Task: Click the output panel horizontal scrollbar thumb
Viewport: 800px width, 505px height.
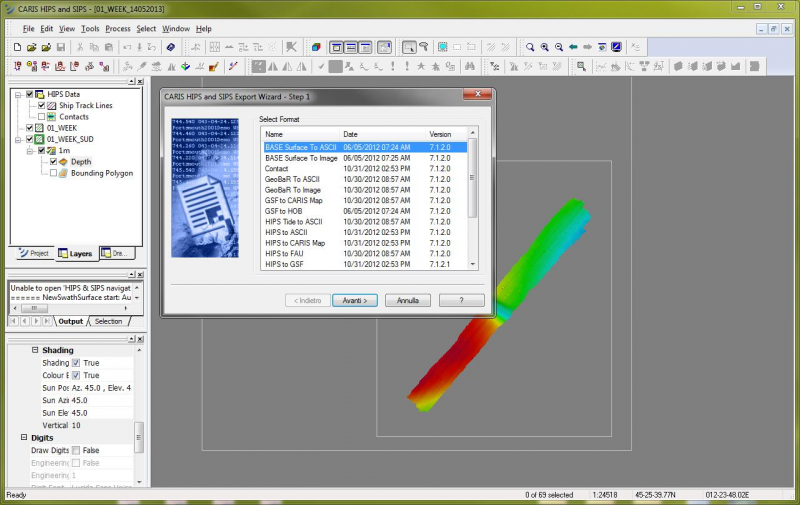Action: click(x=34, y=309)
